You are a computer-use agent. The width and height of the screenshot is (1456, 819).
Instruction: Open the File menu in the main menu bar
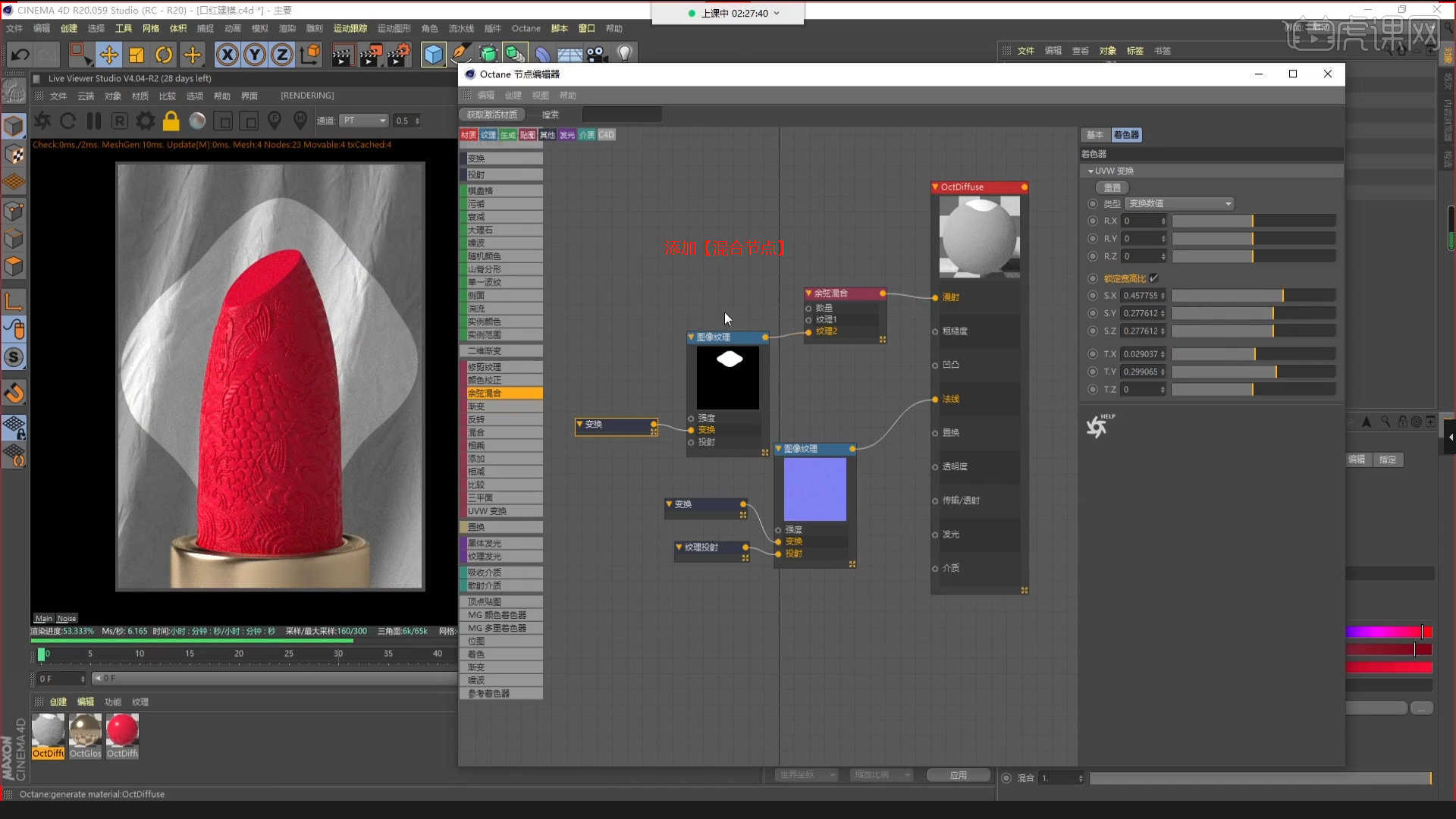point(14,29)
